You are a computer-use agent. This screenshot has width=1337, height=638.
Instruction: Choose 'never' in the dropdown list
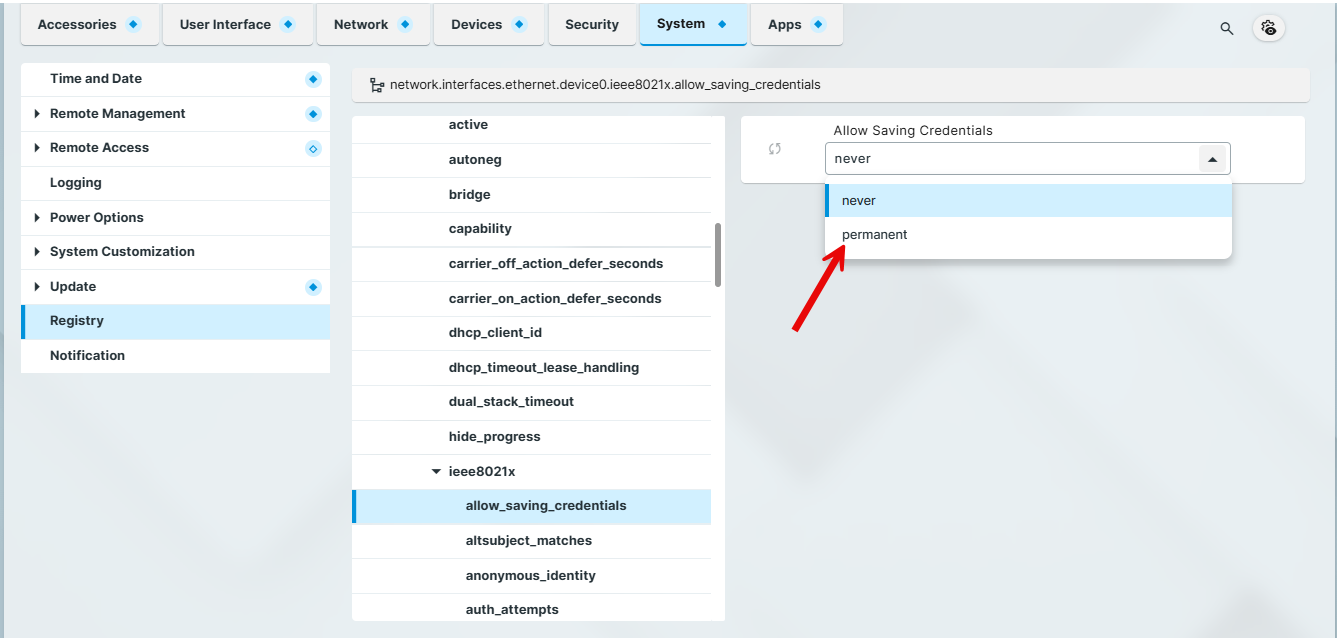coord(859,200)
